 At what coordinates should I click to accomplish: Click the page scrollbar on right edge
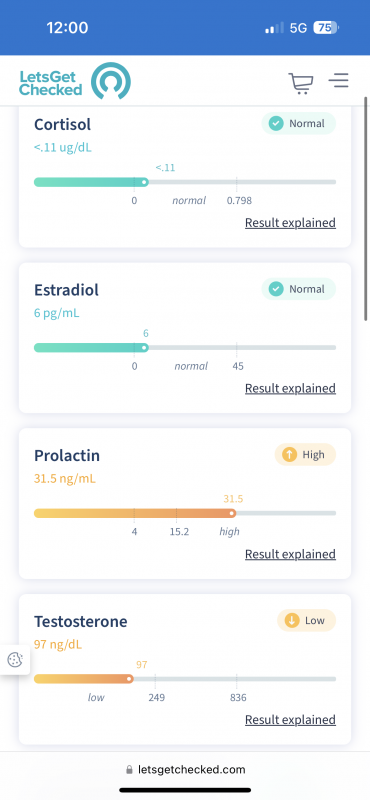point(365,209)
